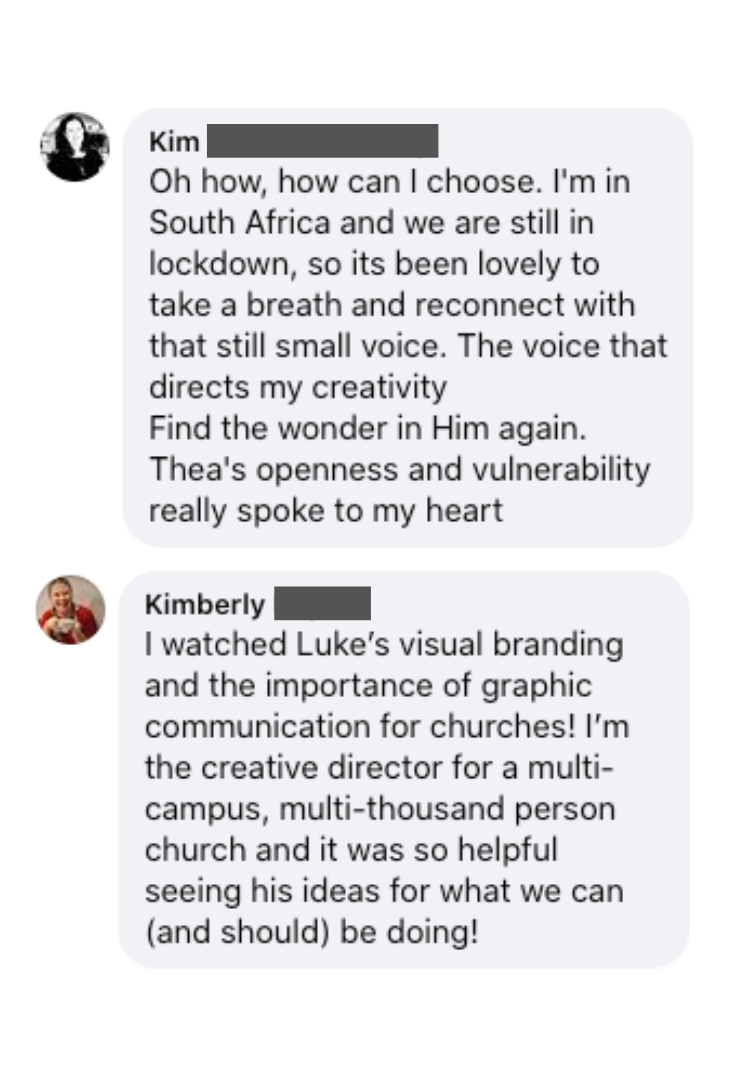Click the redacted surname next to Kim
This screenshot has width=741, height=1080.
pos(322,141)
